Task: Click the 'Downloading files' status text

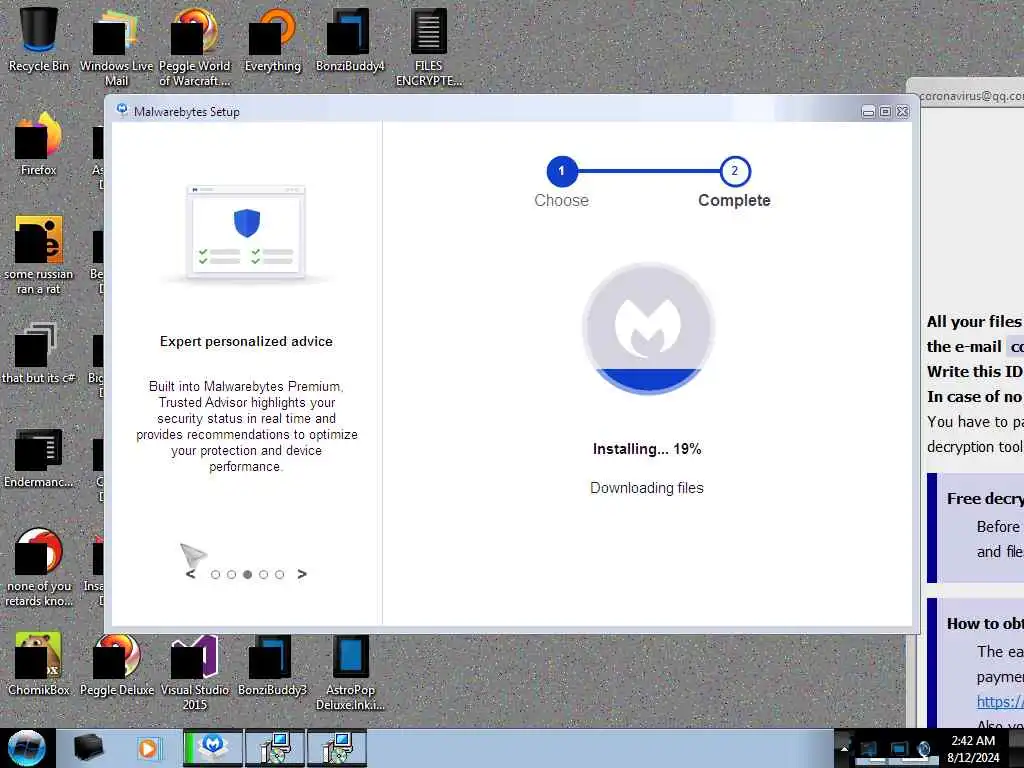Action: (647, 488)
